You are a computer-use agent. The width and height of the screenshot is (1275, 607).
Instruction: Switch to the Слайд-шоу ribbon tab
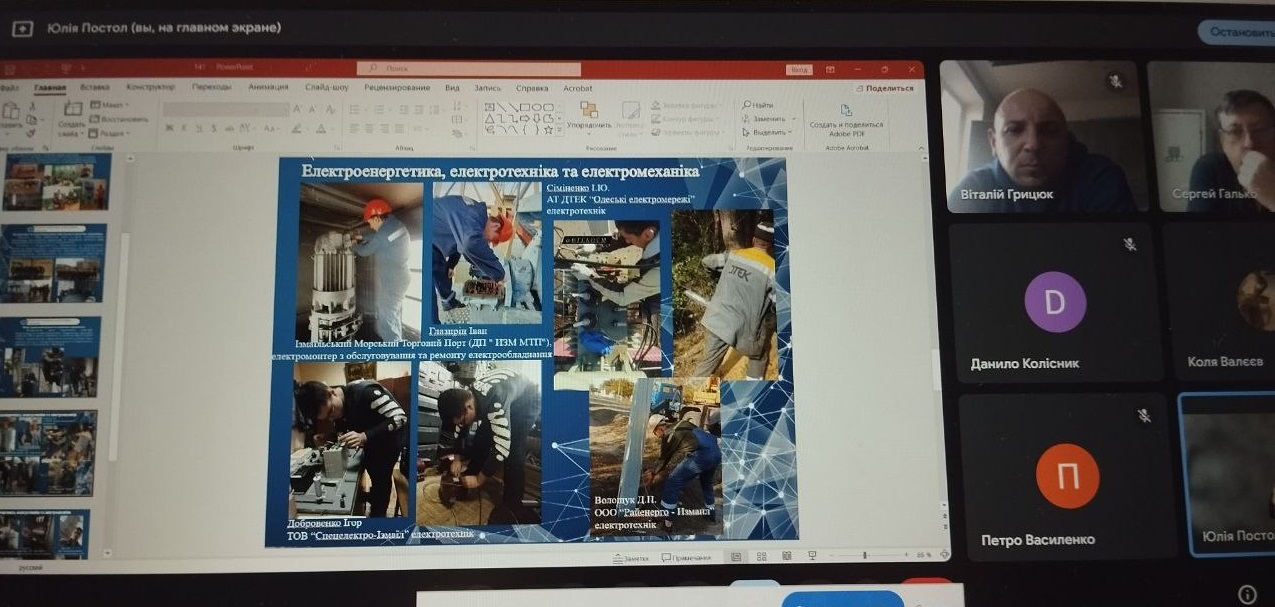[x=327, y=88]
